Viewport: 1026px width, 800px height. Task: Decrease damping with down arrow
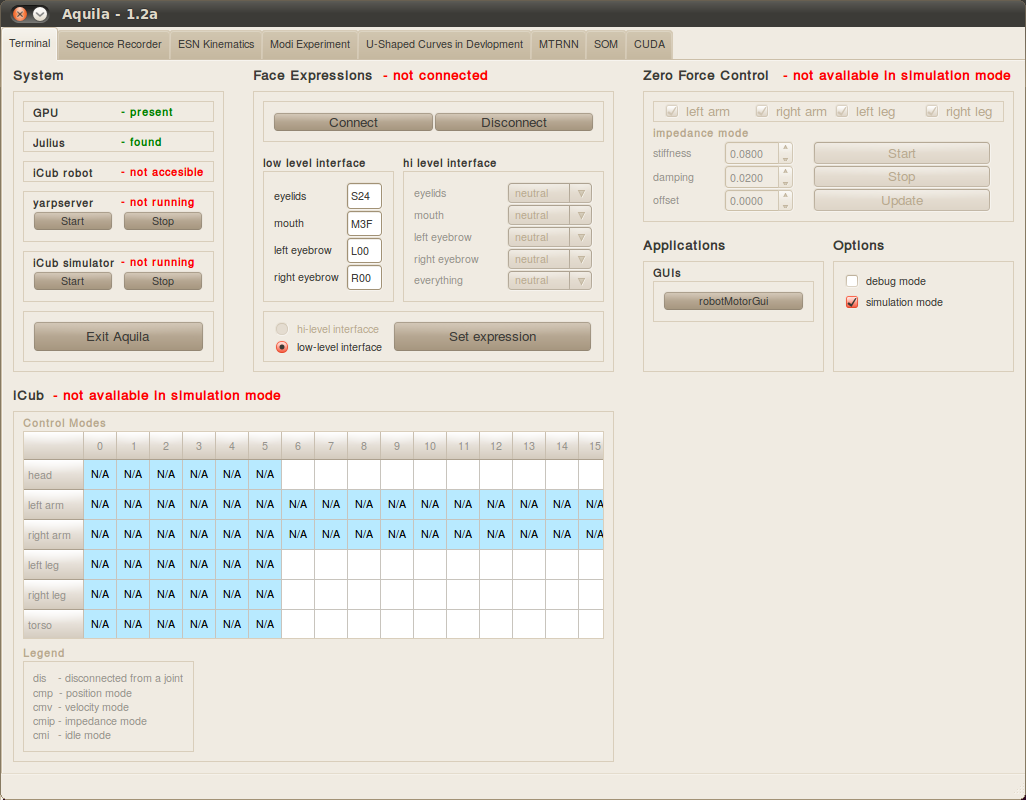786,183
